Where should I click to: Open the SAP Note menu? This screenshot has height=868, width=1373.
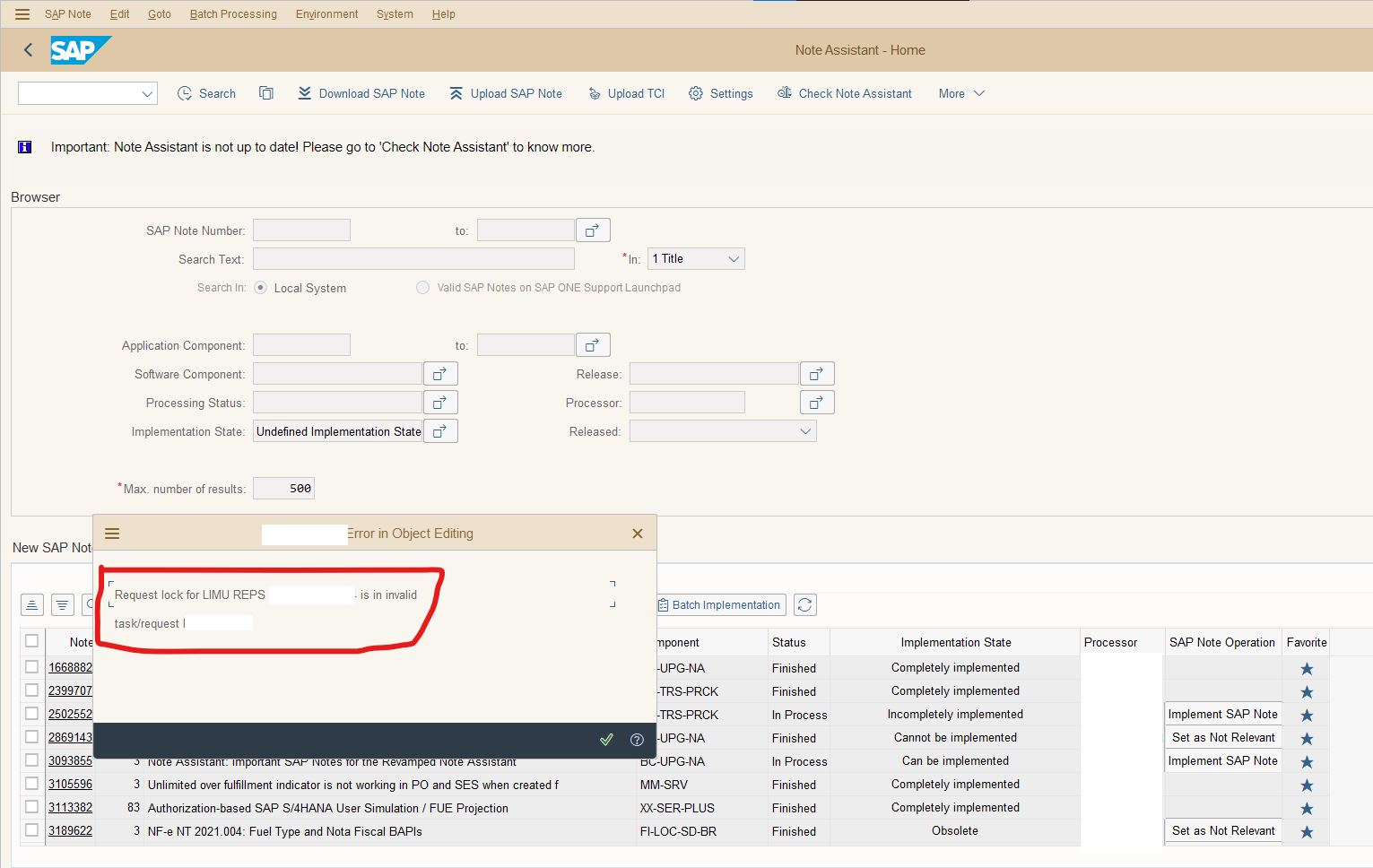[68, 14]
